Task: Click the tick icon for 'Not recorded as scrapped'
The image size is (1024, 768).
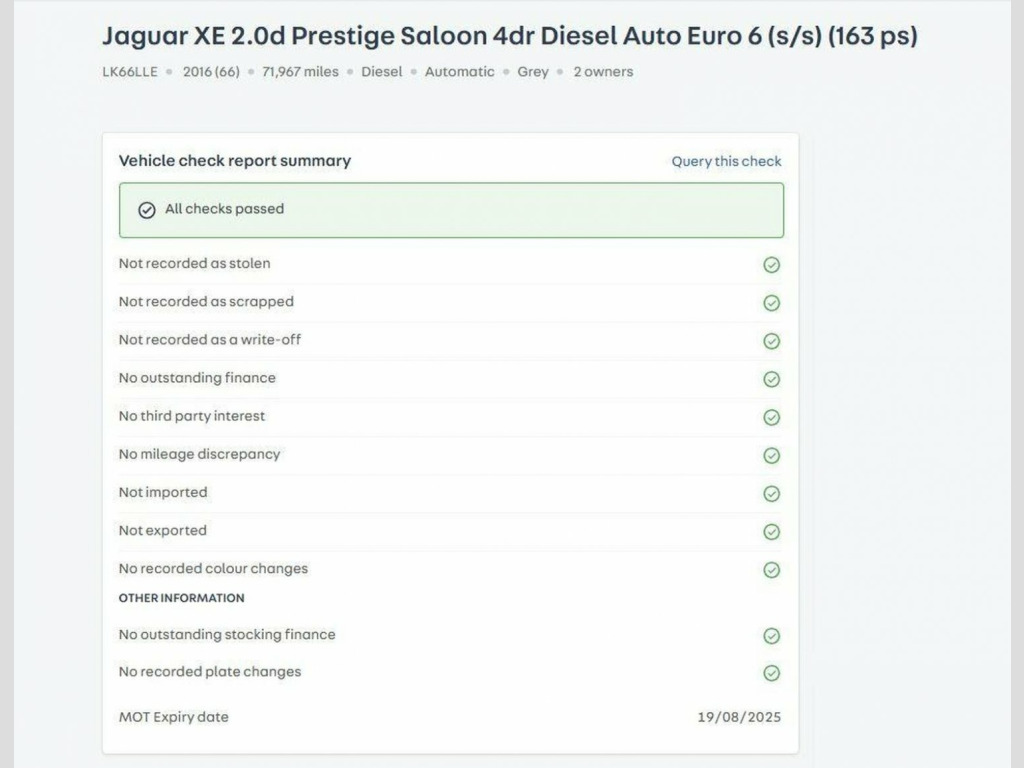Action: (x=771, y=303)
